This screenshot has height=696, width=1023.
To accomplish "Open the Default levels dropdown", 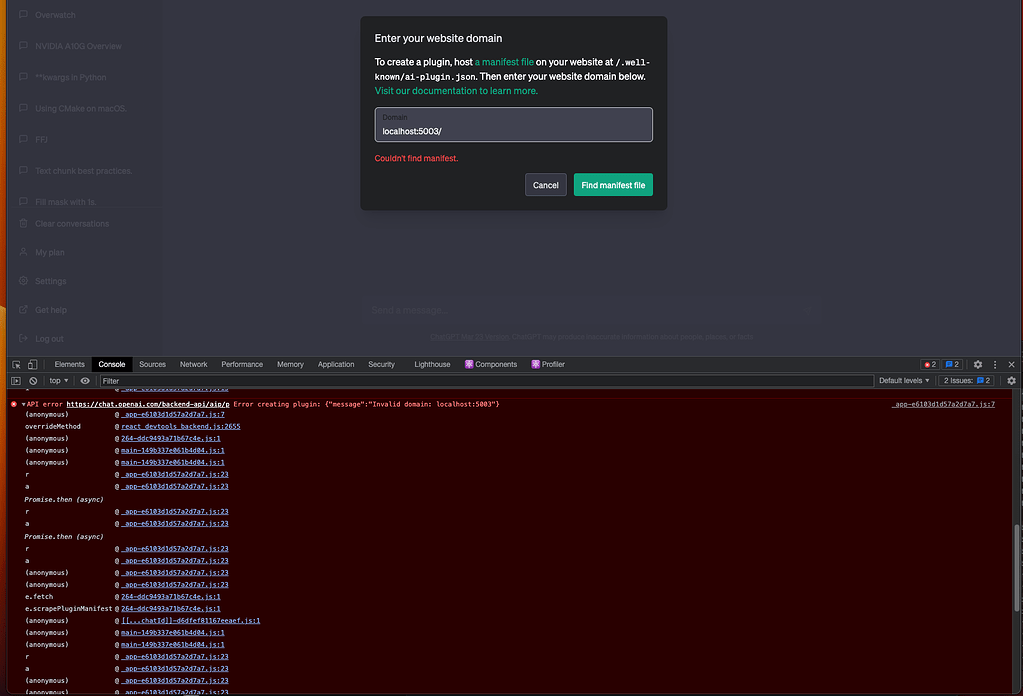I will (902, 380).
